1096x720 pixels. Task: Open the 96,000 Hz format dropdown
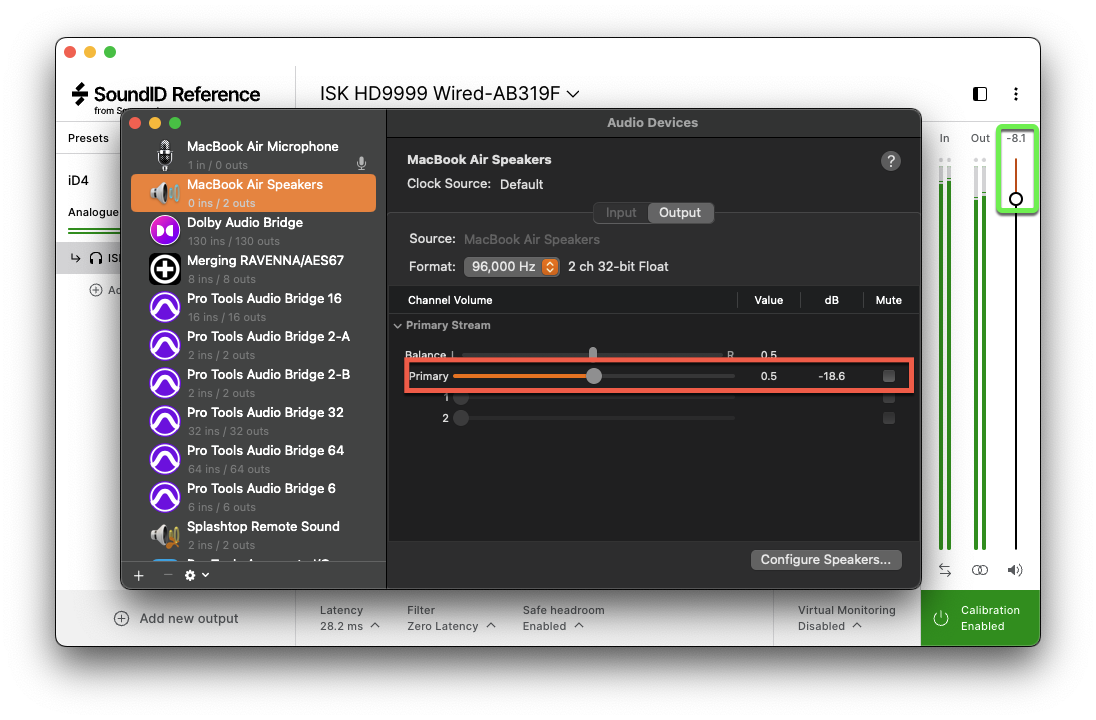click(512, 266)
